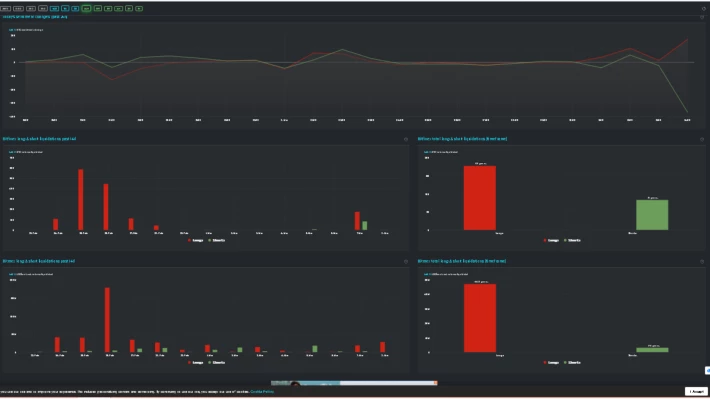Click the red Longs bar in Bitmex total chart
This screenshot has height=399, width=710.
[480, 318]
